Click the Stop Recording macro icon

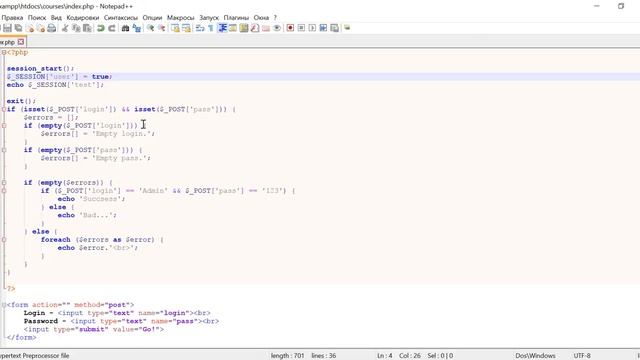(301, 28)
